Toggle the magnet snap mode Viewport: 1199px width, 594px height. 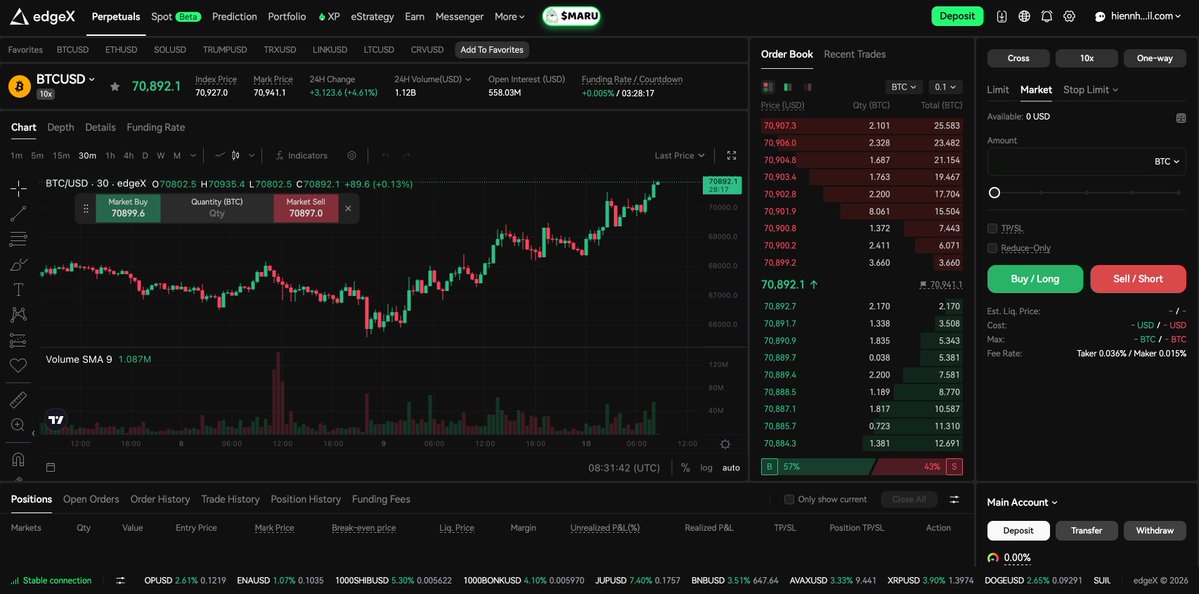(18, 459)
